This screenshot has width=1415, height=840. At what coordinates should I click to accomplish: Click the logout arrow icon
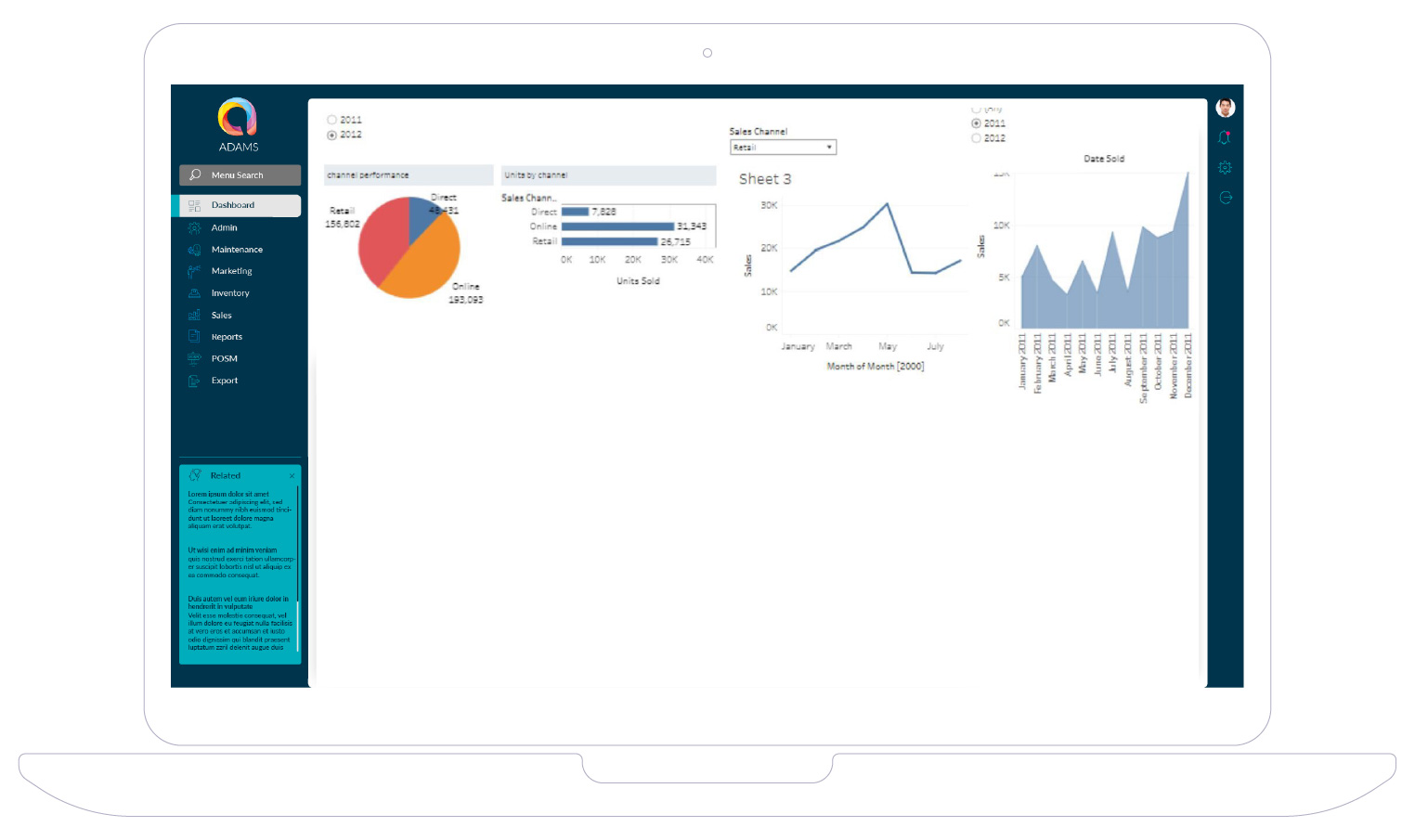pyautogui.click(x=1225, y=198)
